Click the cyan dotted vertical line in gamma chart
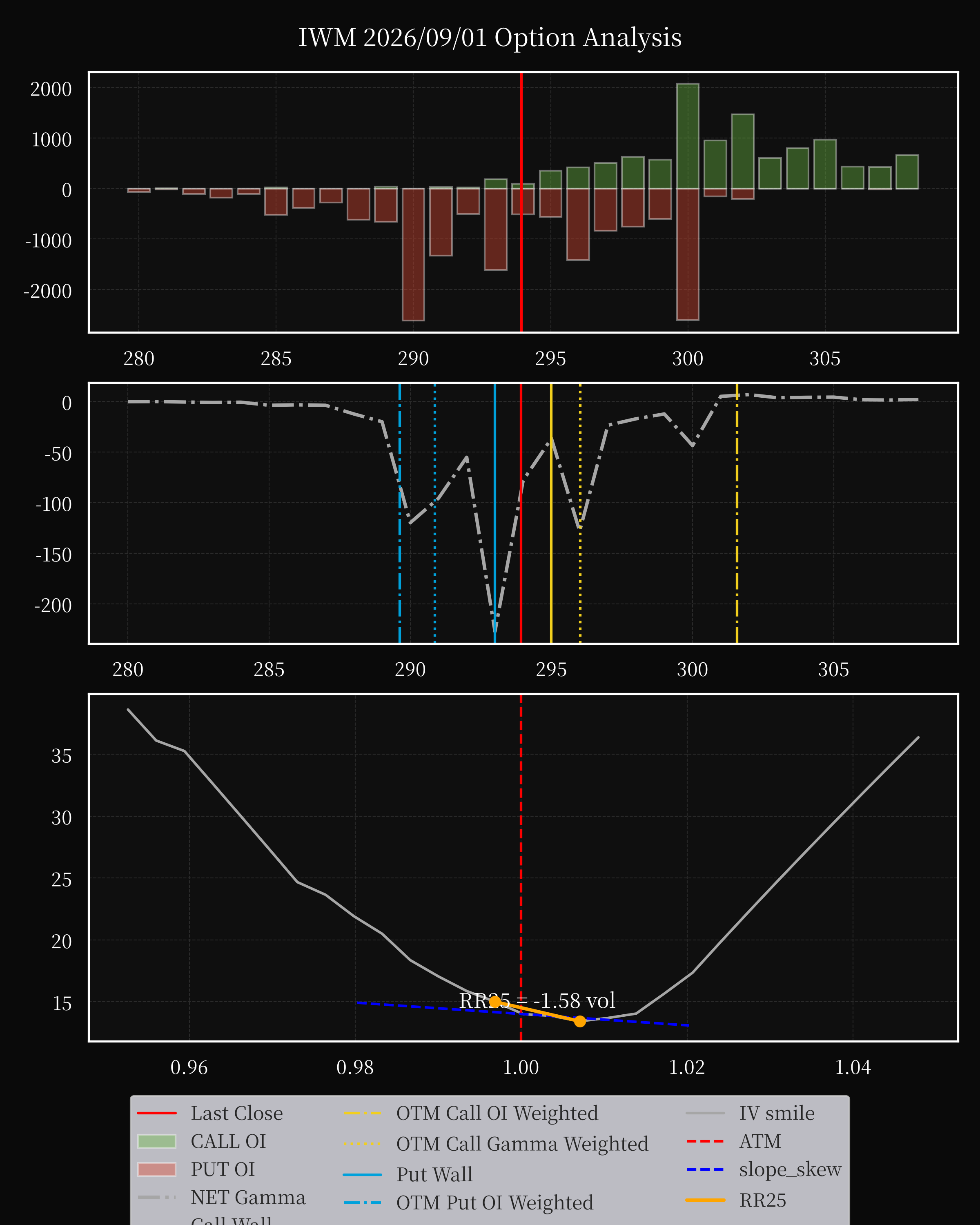Viewport: 980px width, 1225px height. [x=435, y=513]
